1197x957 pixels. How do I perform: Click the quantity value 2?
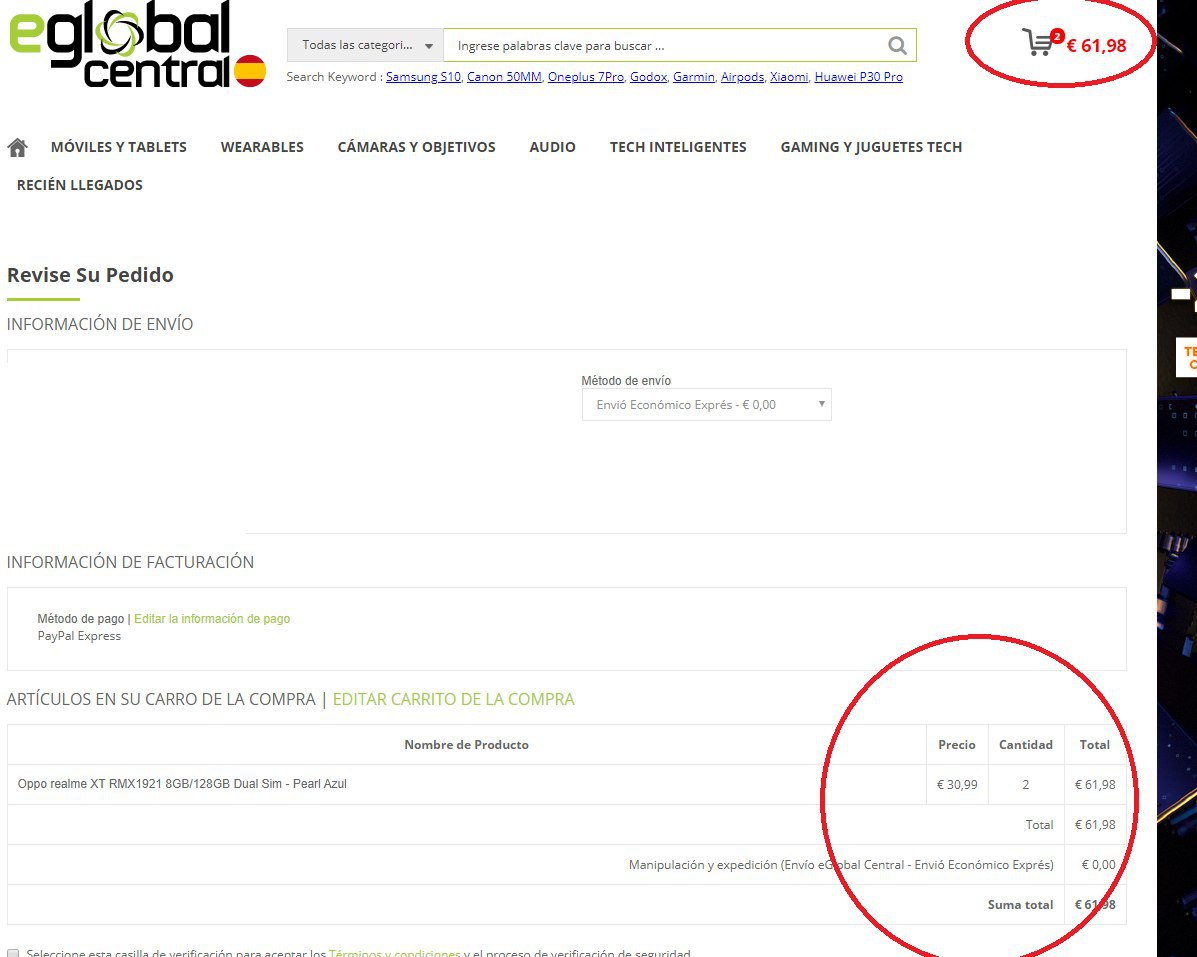(1026, 785)
